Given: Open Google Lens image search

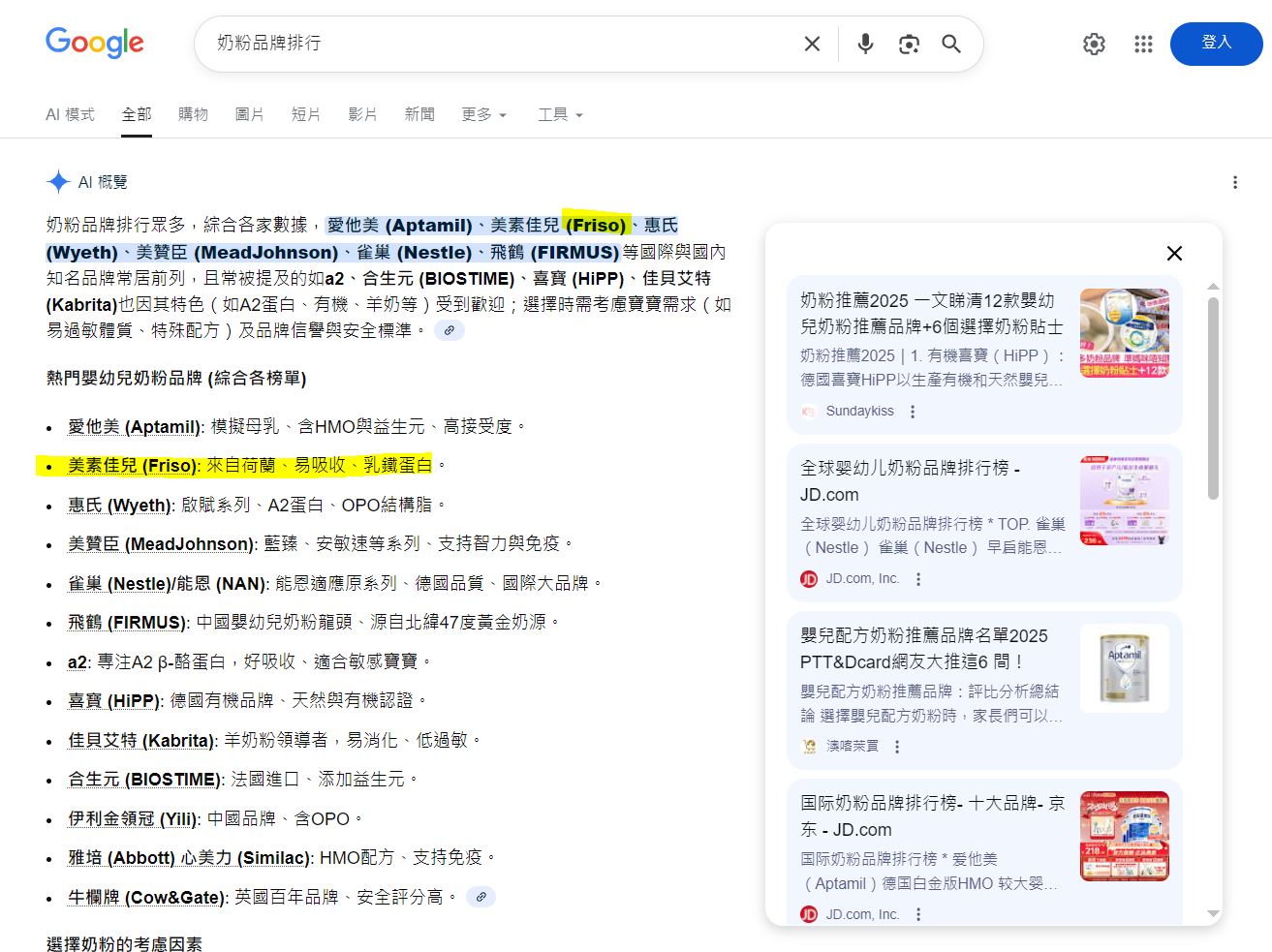Looking at the screenshot, I should coord(909,44).
